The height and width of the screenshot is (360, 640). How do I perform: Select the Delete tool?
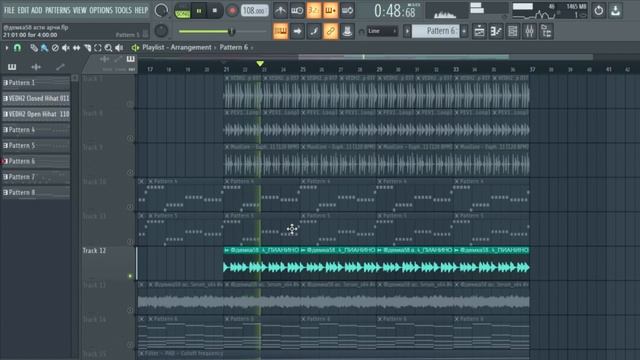tap(55, 48)
